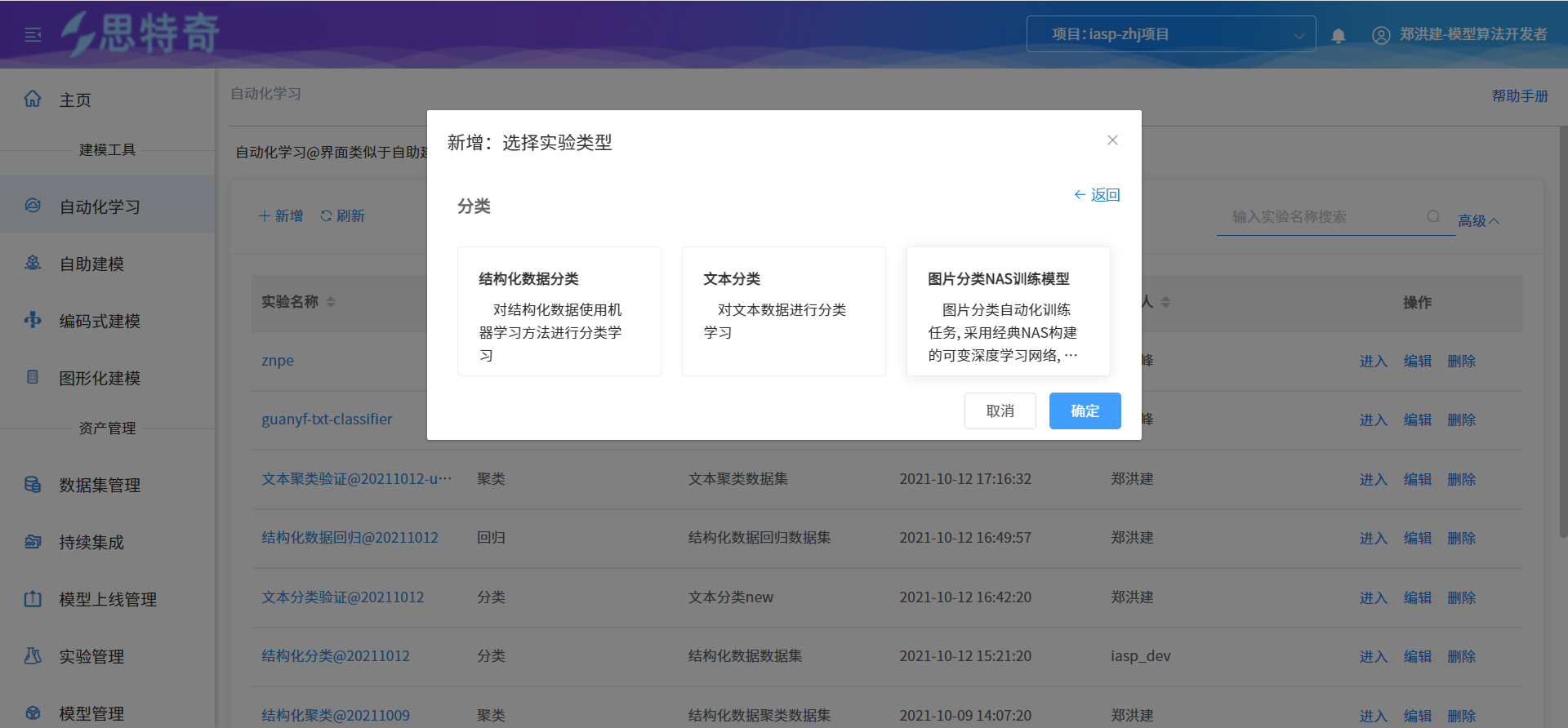Click the 模型上线管理 sidebar icon

coord(33,599)
